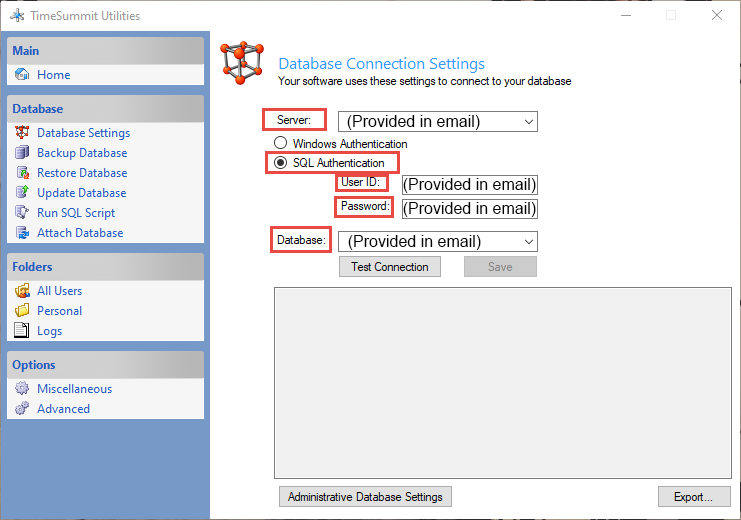Click the Attach Database icon
The image size is (741, 520).
pyautogui.click(x=22, y=233)
